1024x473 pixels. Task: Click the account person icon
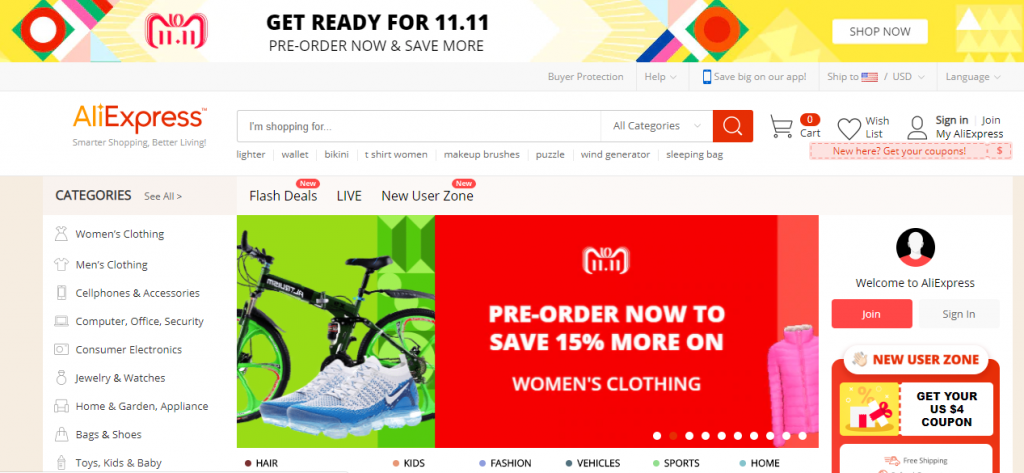(x=917, y=127)
